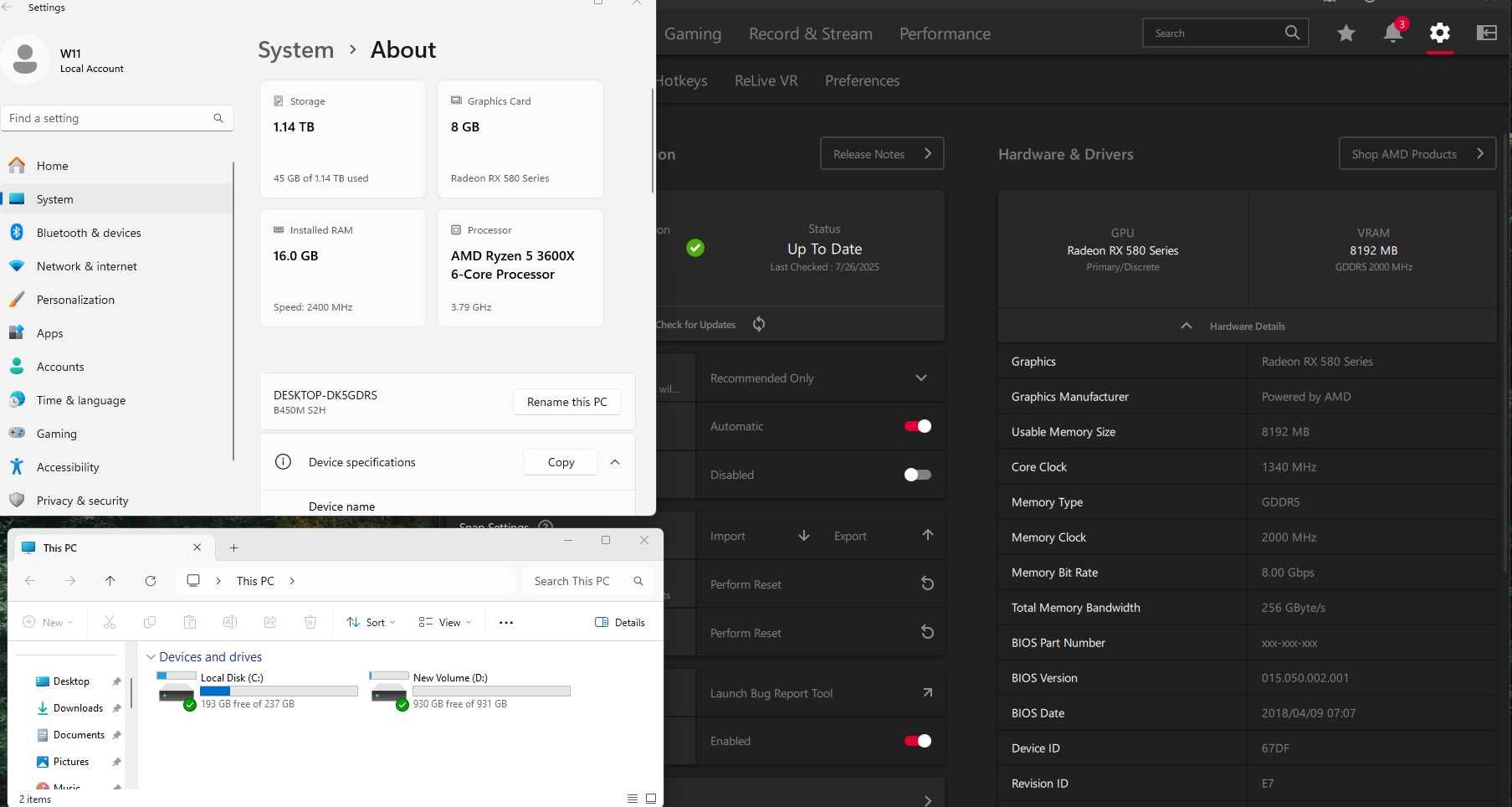Click Launch Bug Report Tool arrow icon

[x=927, y=692]
